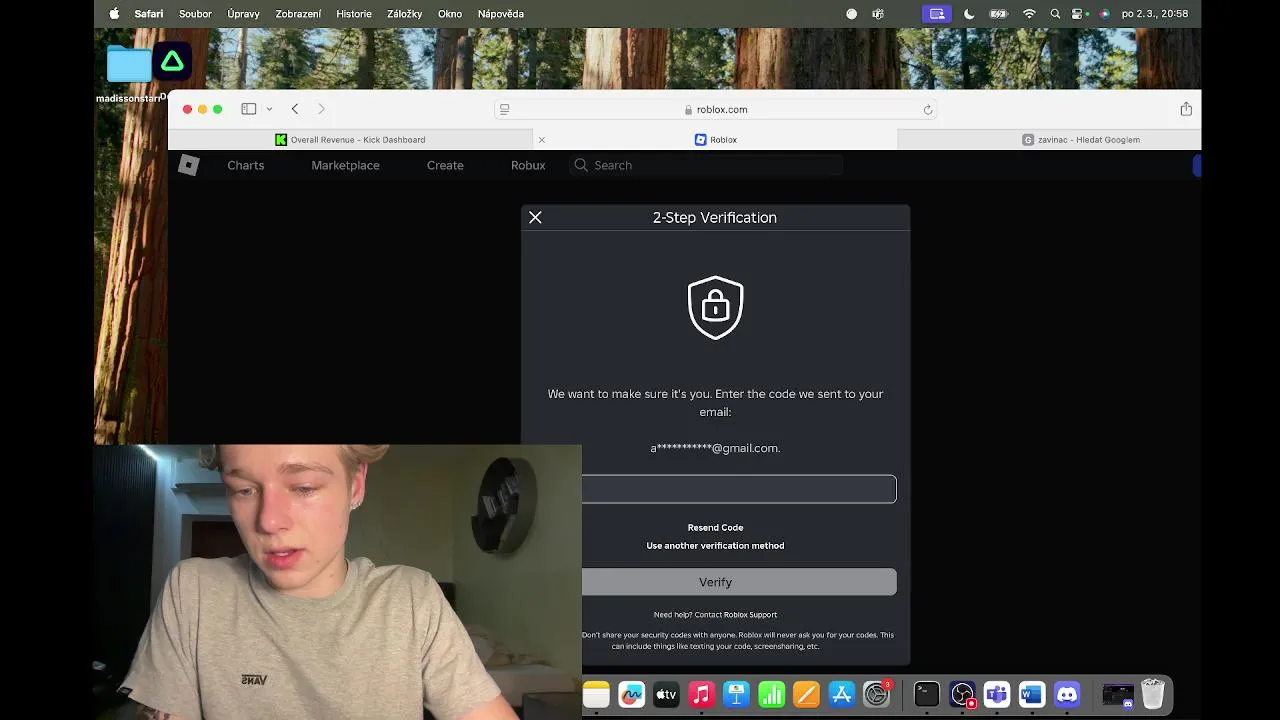Open the Safari Share icon
This screenshot has height=720, width=1280.
[1186, 109]
